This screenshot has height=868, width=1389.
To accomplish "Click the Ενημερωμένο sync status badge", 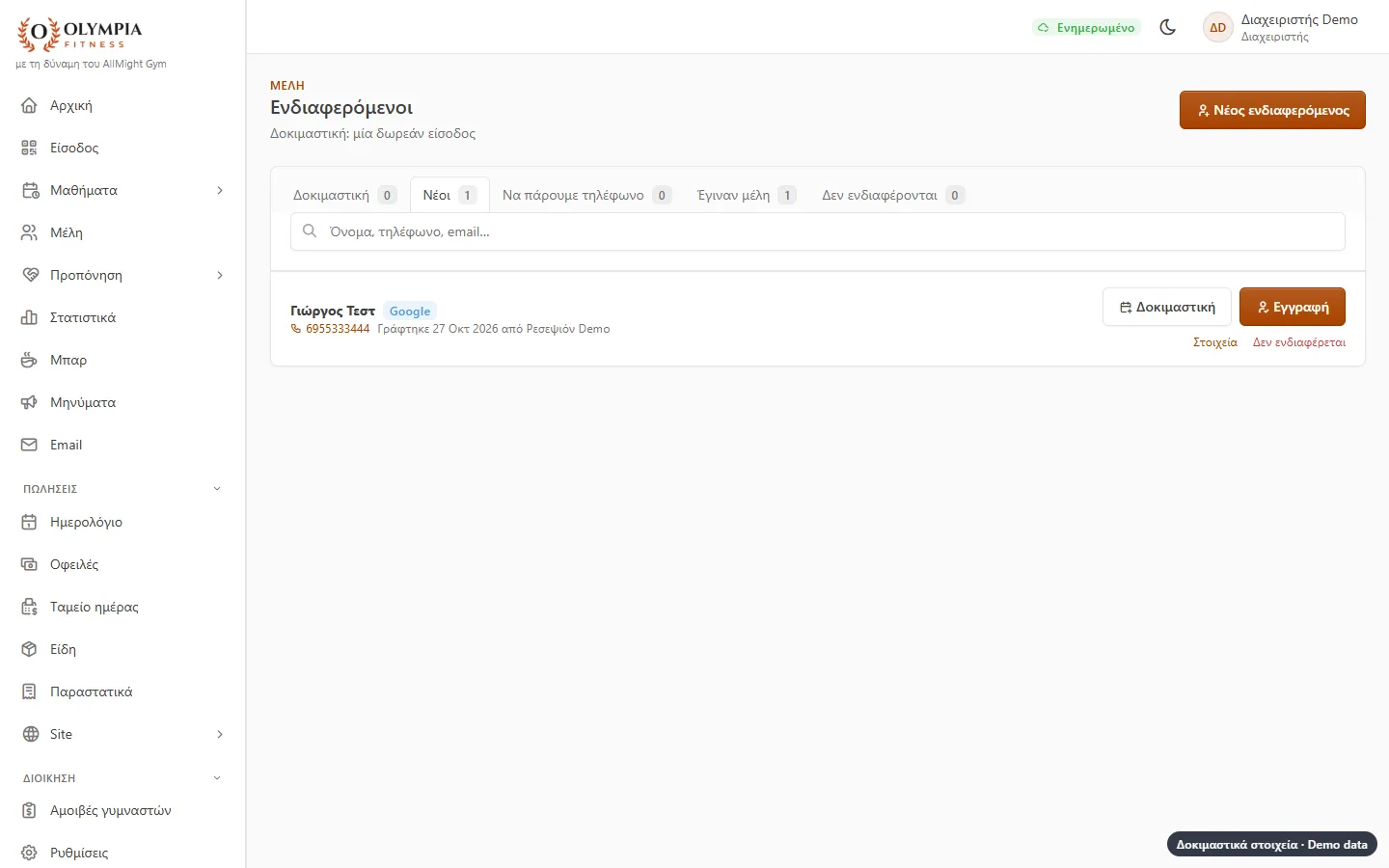I will pos(1086,27).
